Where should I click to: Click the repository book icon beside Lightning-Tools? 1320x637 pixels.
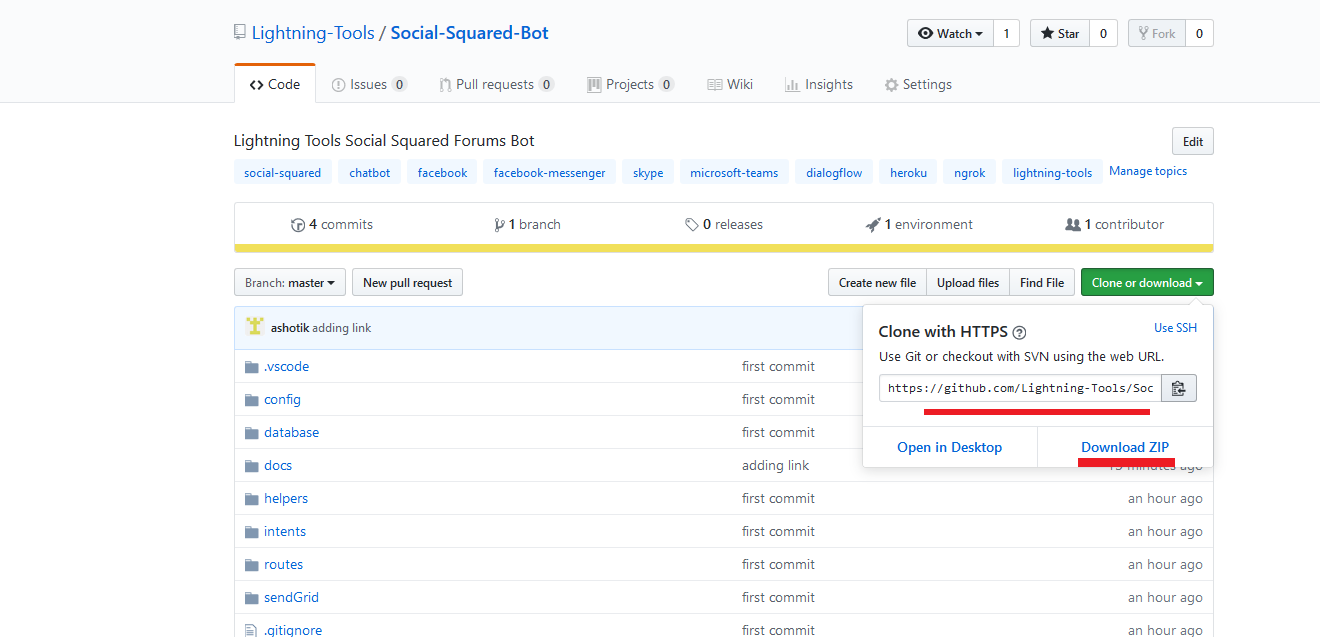pos(240,33)
